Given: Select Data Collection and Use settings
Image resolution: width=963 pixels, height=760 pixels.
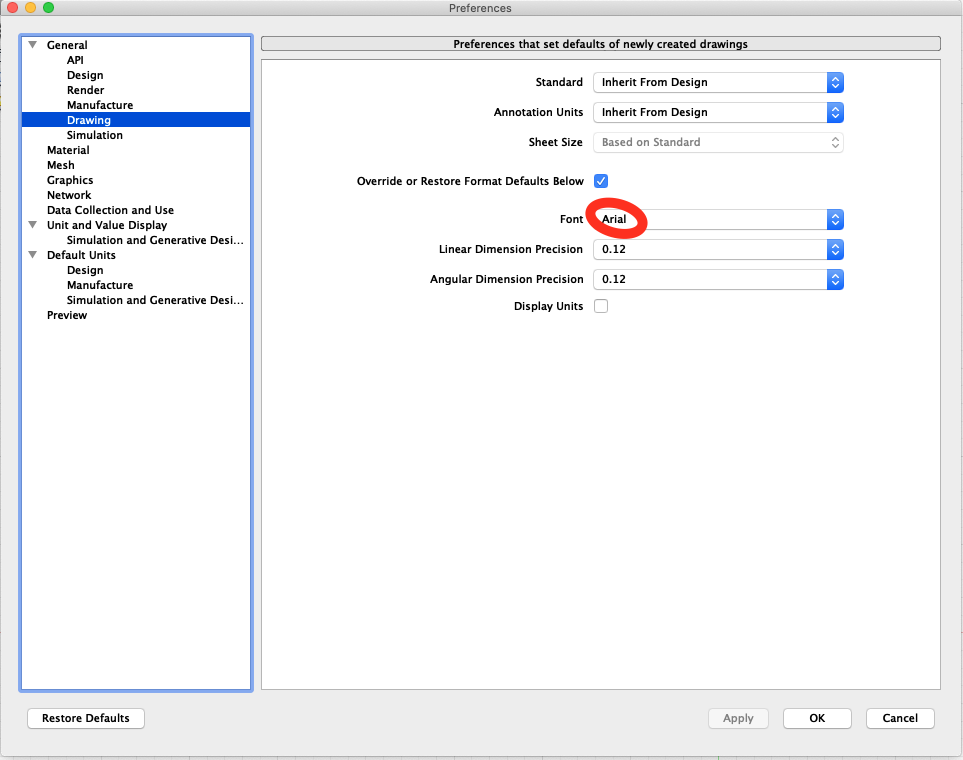Looking at the screenshot, I should pyautogui.click(x=110, y=210).
